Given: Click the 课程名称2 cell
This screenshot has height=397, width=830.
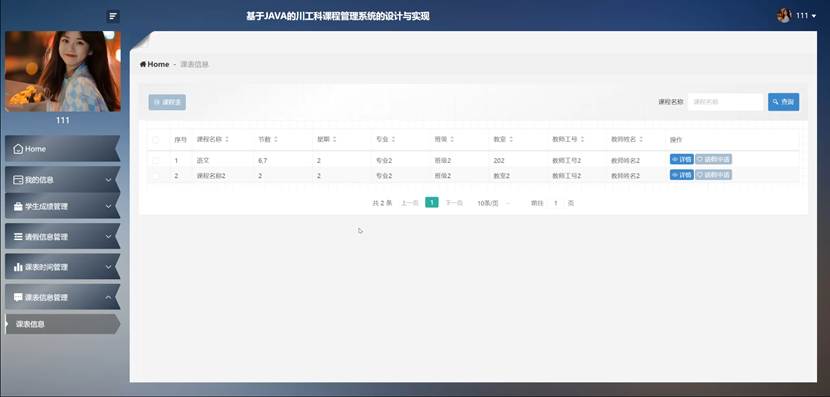Looking at the screenshot, I should (x=211, y=175).
